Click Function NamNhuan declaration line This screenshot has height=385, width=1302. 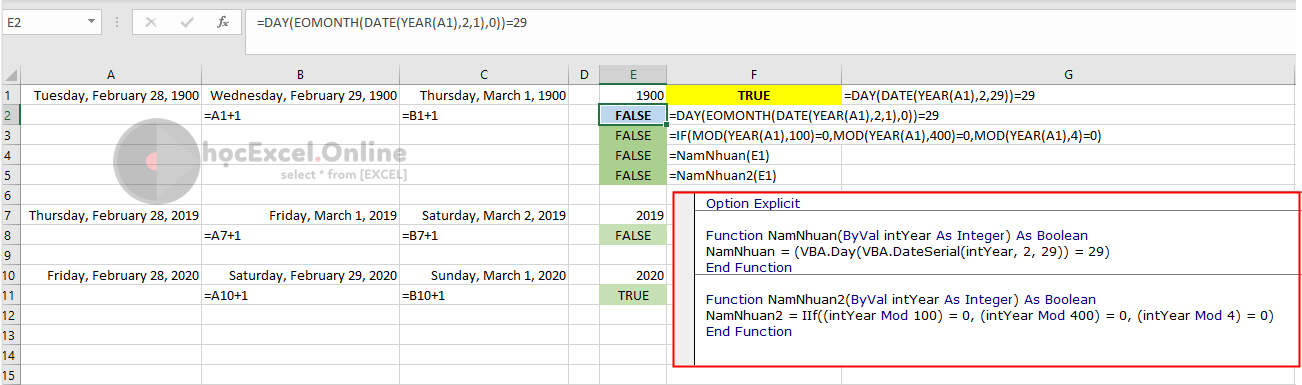(896, 236)
